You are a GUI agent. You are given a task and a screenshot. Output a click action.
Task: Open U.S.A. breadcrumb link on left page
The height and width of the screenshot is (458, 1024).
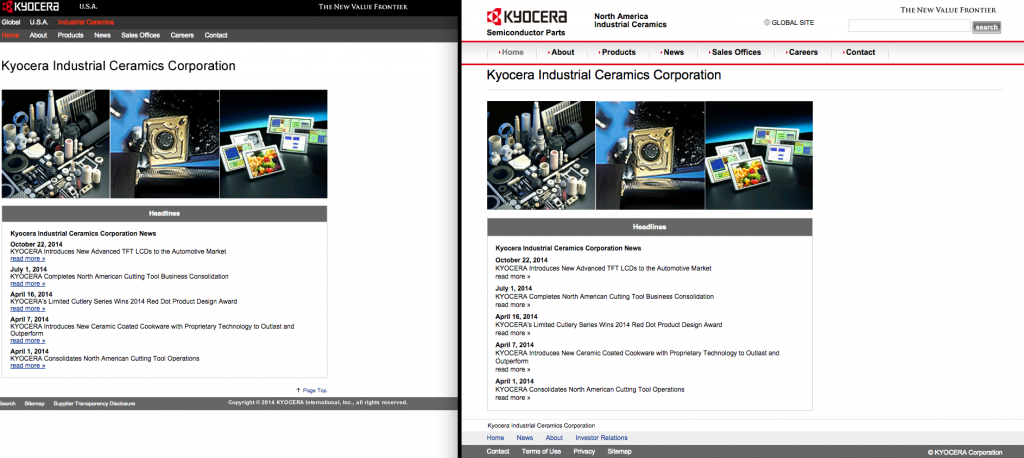coord(39,22)
